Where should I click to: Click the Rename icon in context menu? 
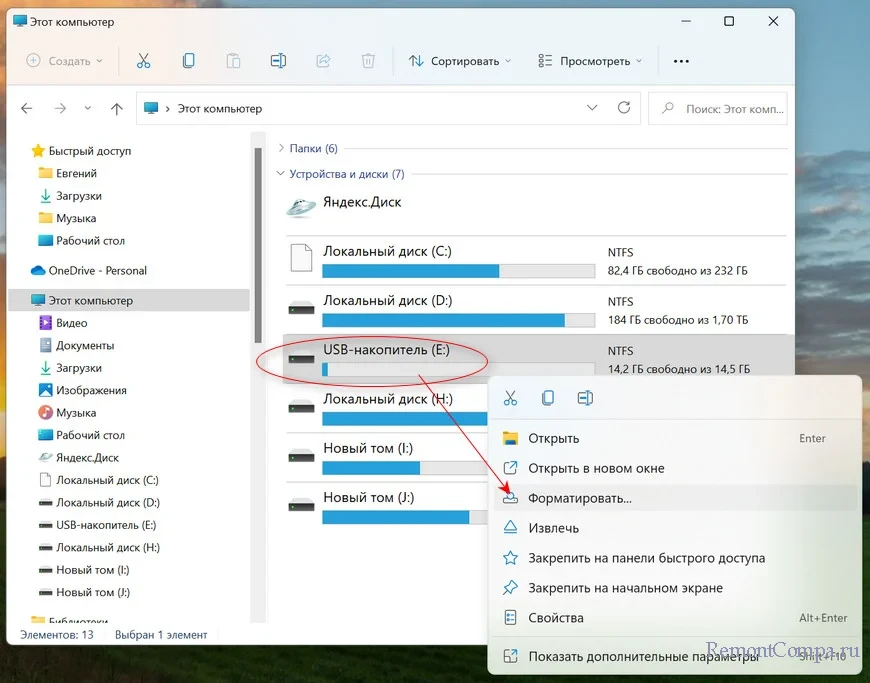pos(585,398)
